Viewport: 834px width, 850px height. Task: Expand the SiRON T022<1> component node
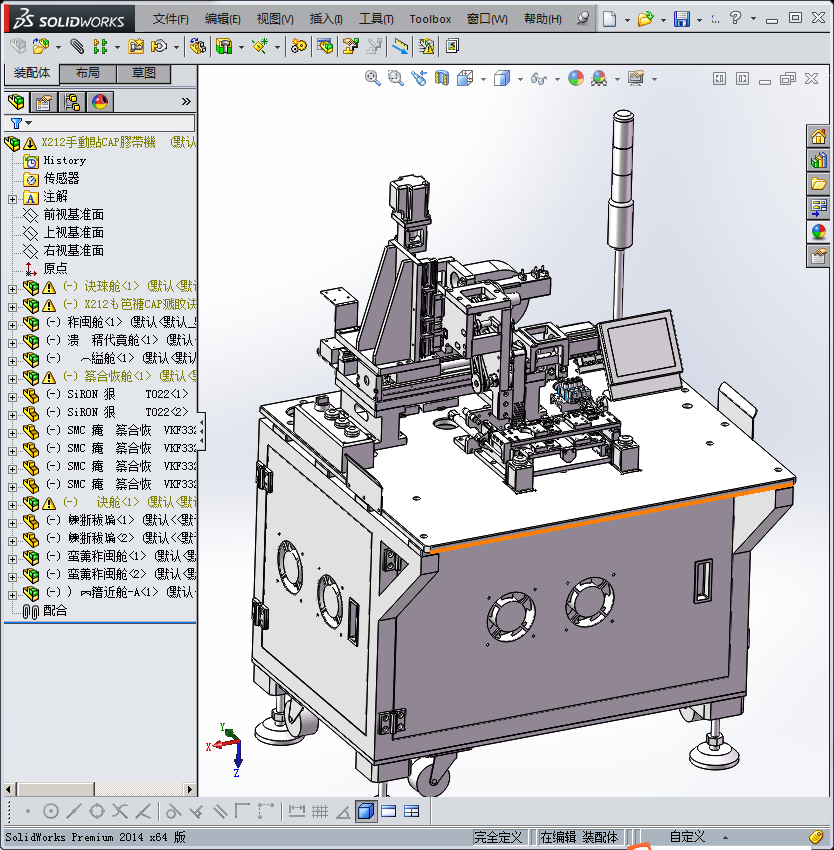(12, 395)
